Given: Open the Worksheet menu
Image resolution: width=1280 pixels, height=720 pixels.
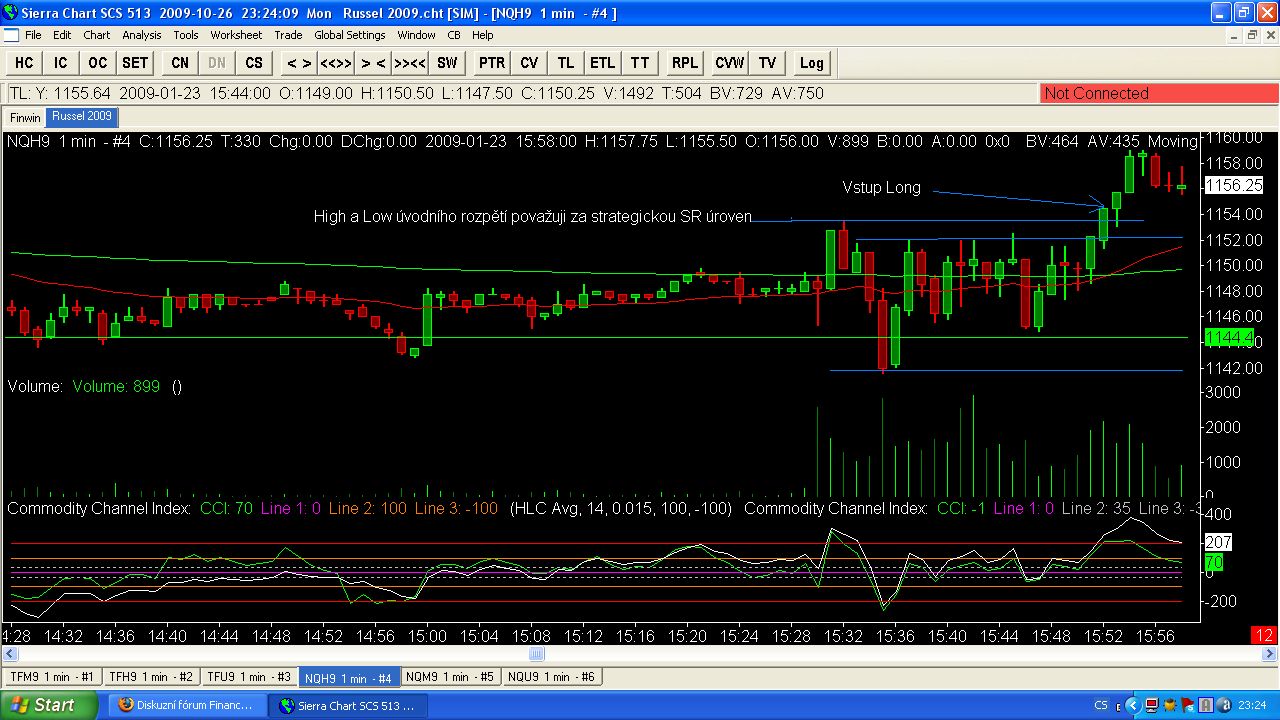Looking at the screenshot, I should pos(236,35).
